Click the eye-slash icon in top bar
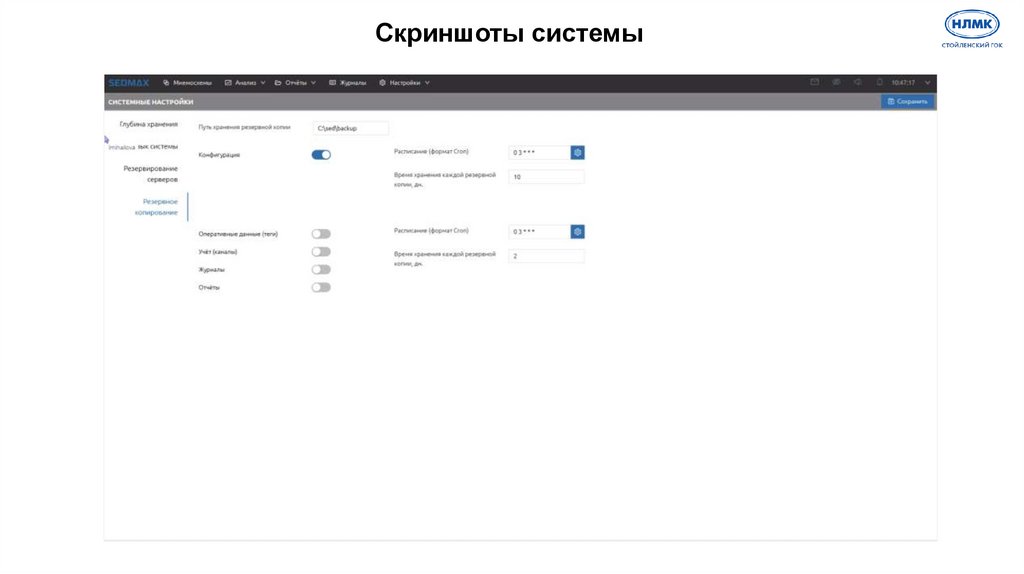This screenshot has width=1024, height=574. [x=836, y=82]
